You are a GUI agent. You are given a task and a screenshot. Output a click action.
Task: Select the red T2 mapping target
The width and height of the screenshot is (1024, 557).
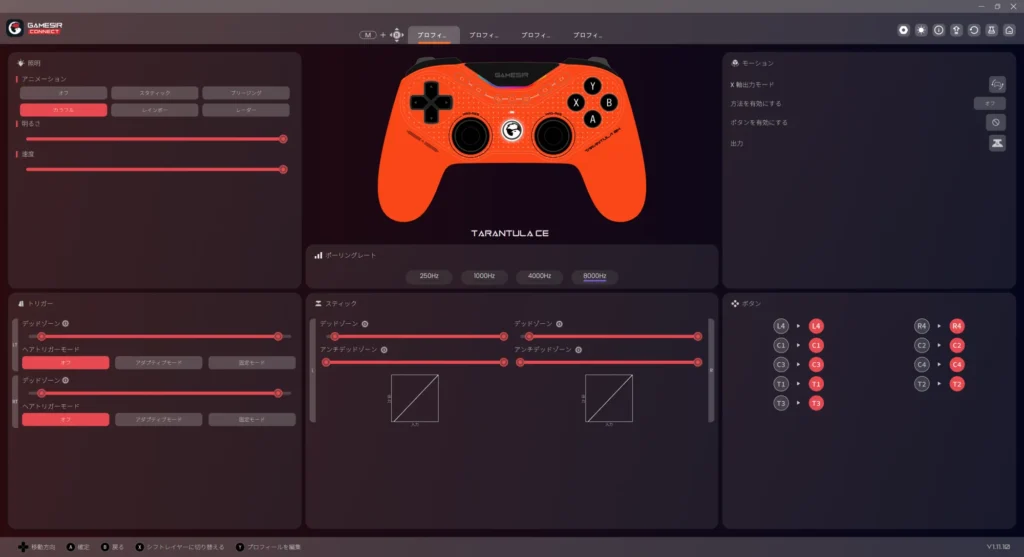tap(957, 384)
